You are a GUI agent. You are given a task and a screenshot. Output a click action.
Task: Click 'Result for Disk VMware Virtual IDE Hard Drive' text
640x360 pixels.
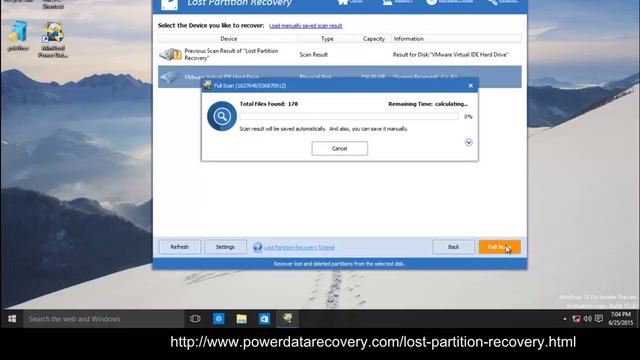coord(451,55)
